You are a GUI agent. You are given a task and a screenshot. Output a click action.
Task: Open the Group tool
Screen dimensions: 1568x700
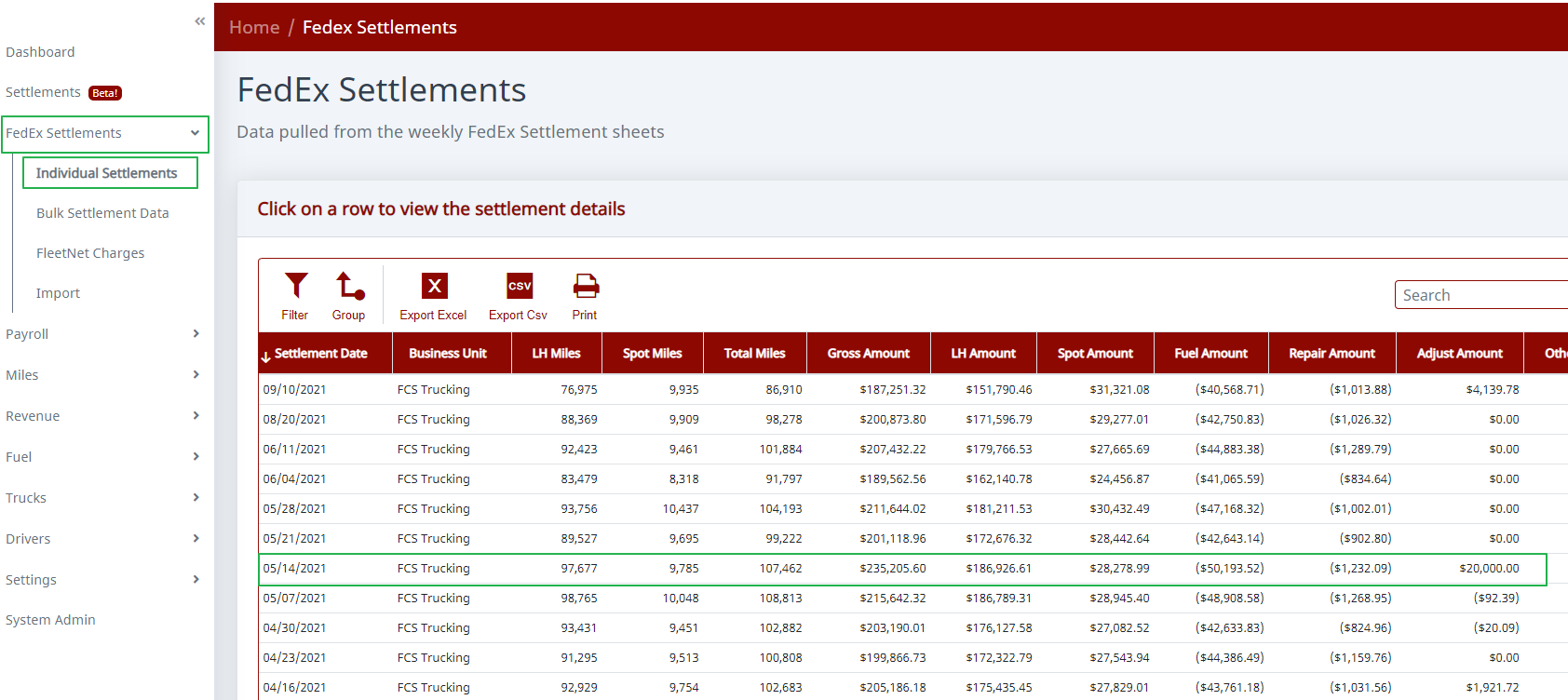pos(349,297)
